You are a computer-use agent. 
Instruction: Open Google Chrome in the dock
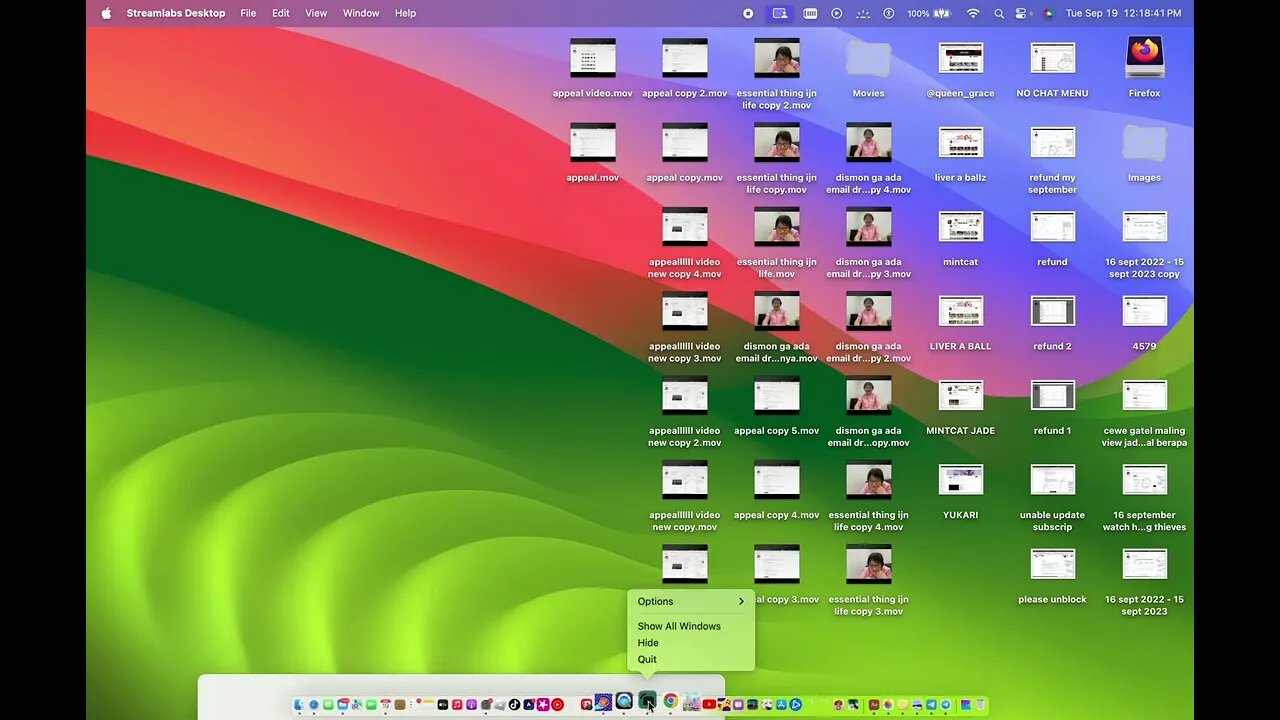point(671,702)
